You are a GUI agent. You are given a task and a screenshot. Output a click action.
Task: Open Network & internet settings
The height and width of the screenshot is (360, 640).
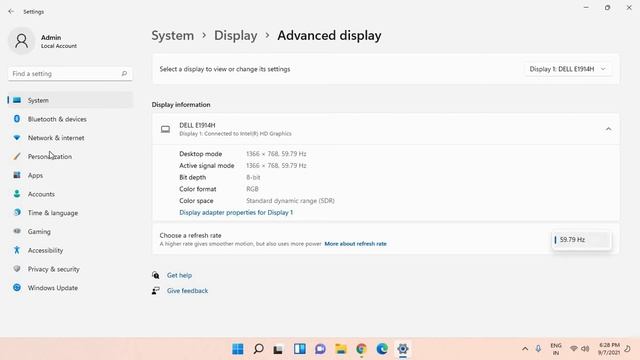click(x=70, y=138)
